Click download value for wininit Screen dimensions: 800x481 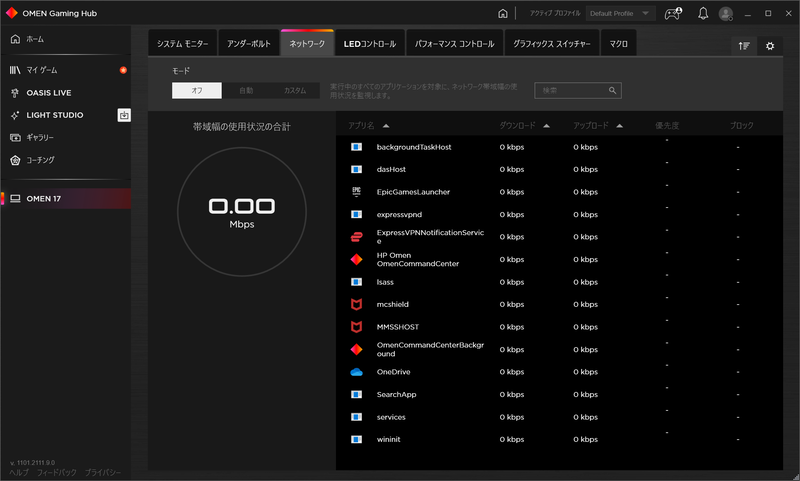(512, 439)
